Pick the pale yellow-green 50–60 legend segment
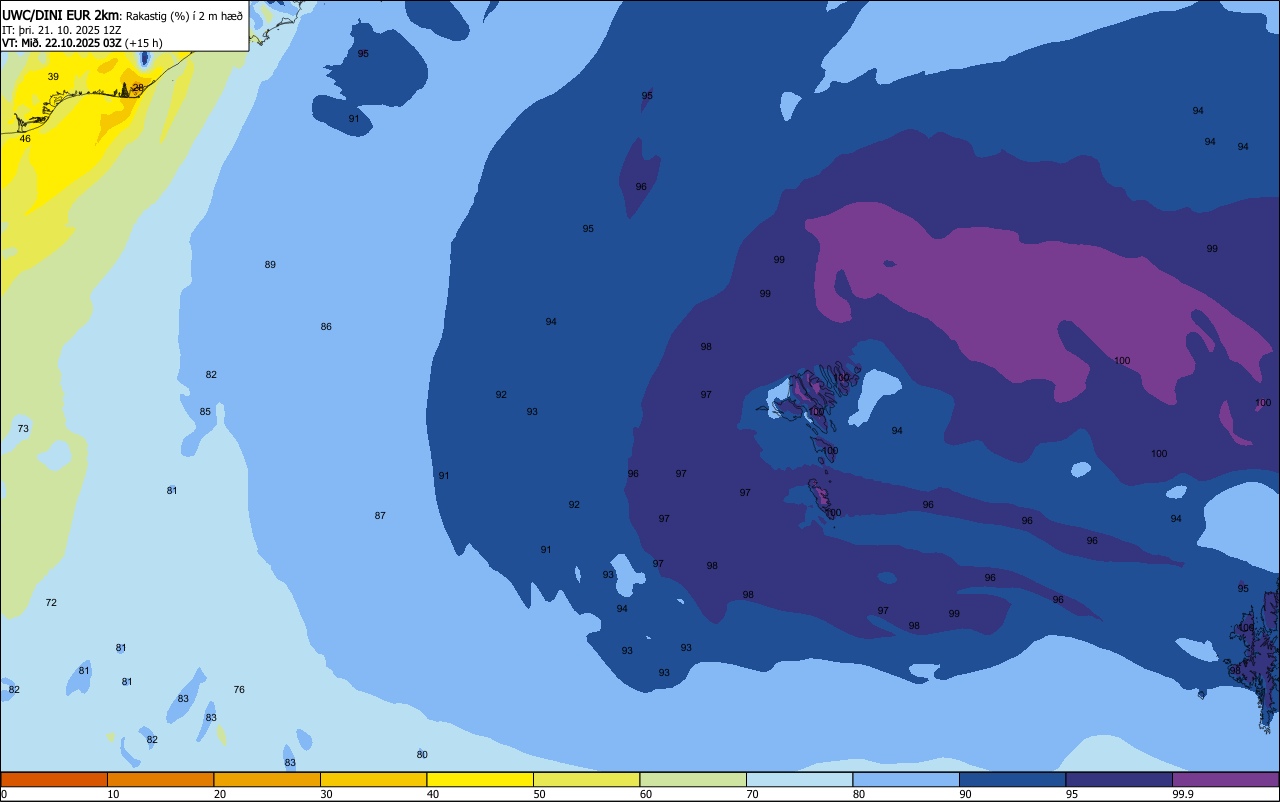Image resolution: width=1280 pixels, height=802 pixels. [586, 779]
